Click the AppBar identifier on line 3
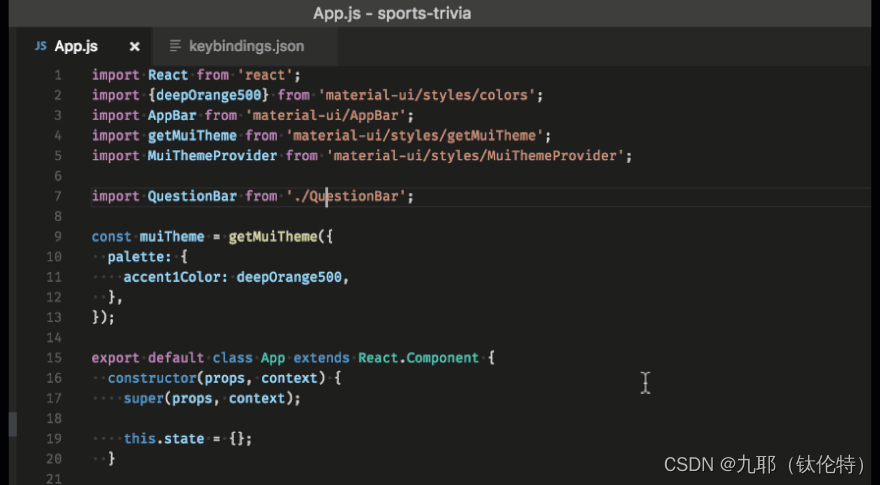 point(172,116)
